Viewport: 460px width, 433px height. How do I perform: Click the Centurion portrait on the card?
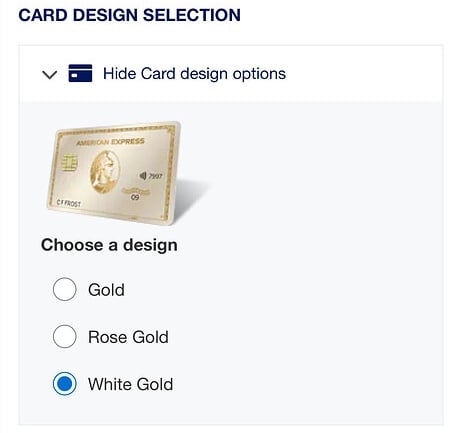(105, 172)
